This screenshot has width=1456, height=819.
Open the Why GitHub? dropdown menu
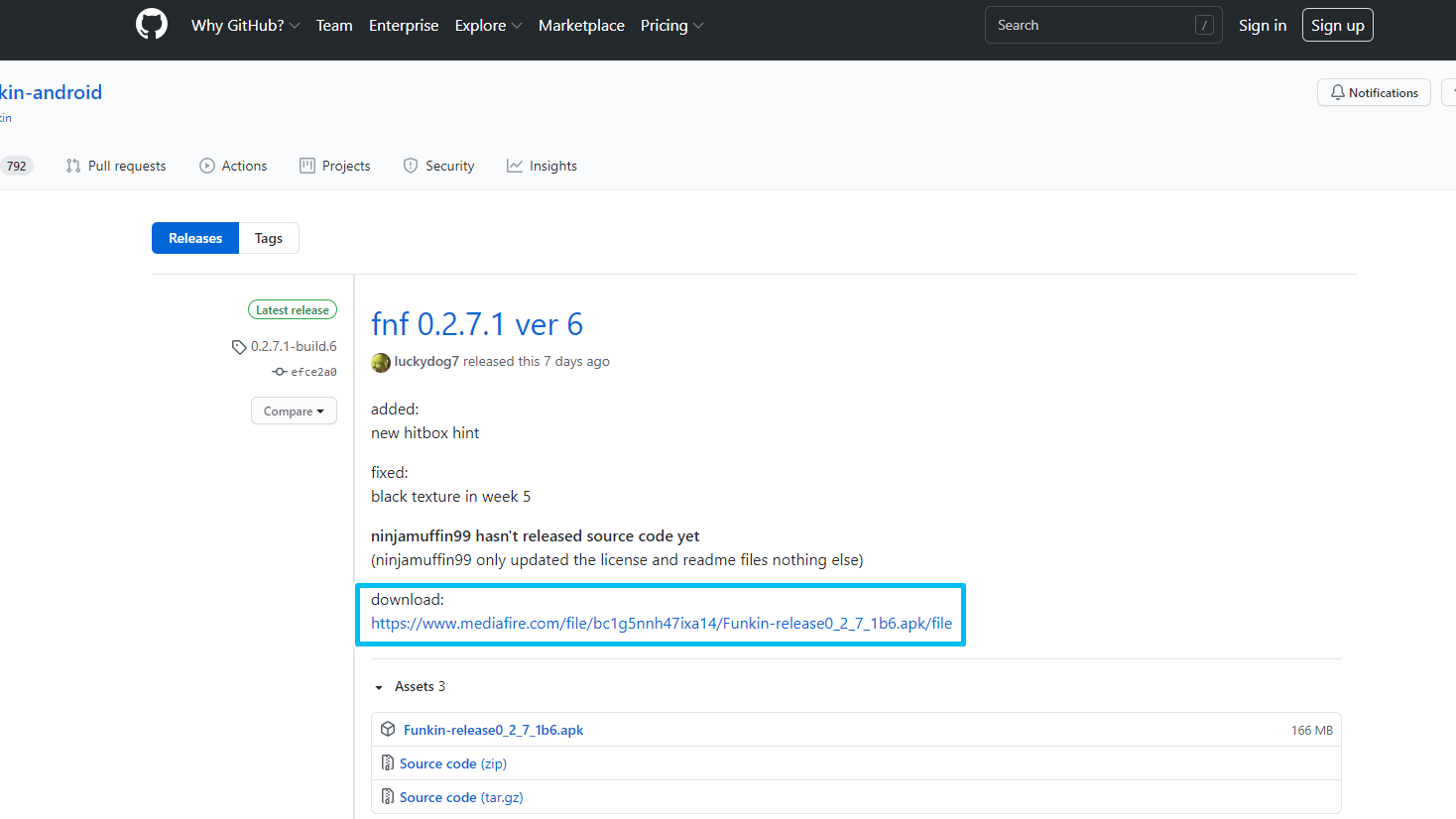(245, 26)
